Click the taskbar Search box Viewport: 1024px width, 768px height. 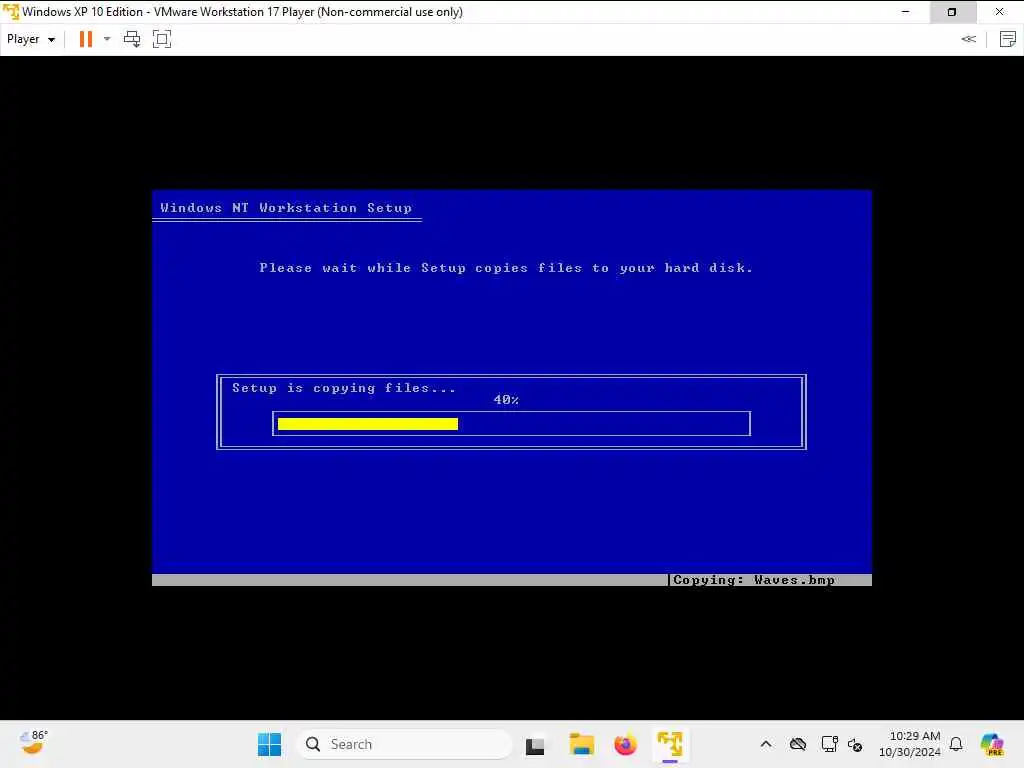pyautogui.click(x=404, y=744)
